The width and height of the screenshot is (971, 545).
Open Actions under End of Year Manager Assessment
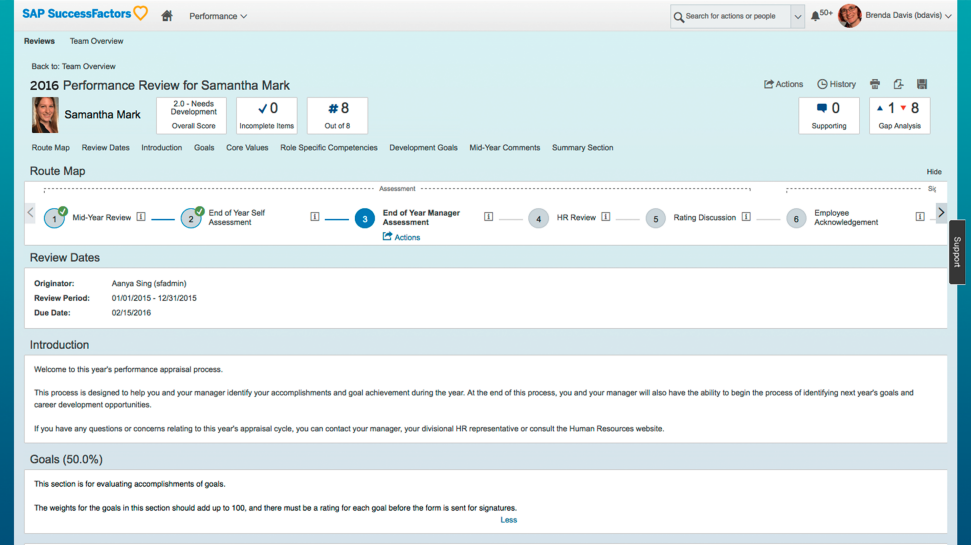point(401,237)
